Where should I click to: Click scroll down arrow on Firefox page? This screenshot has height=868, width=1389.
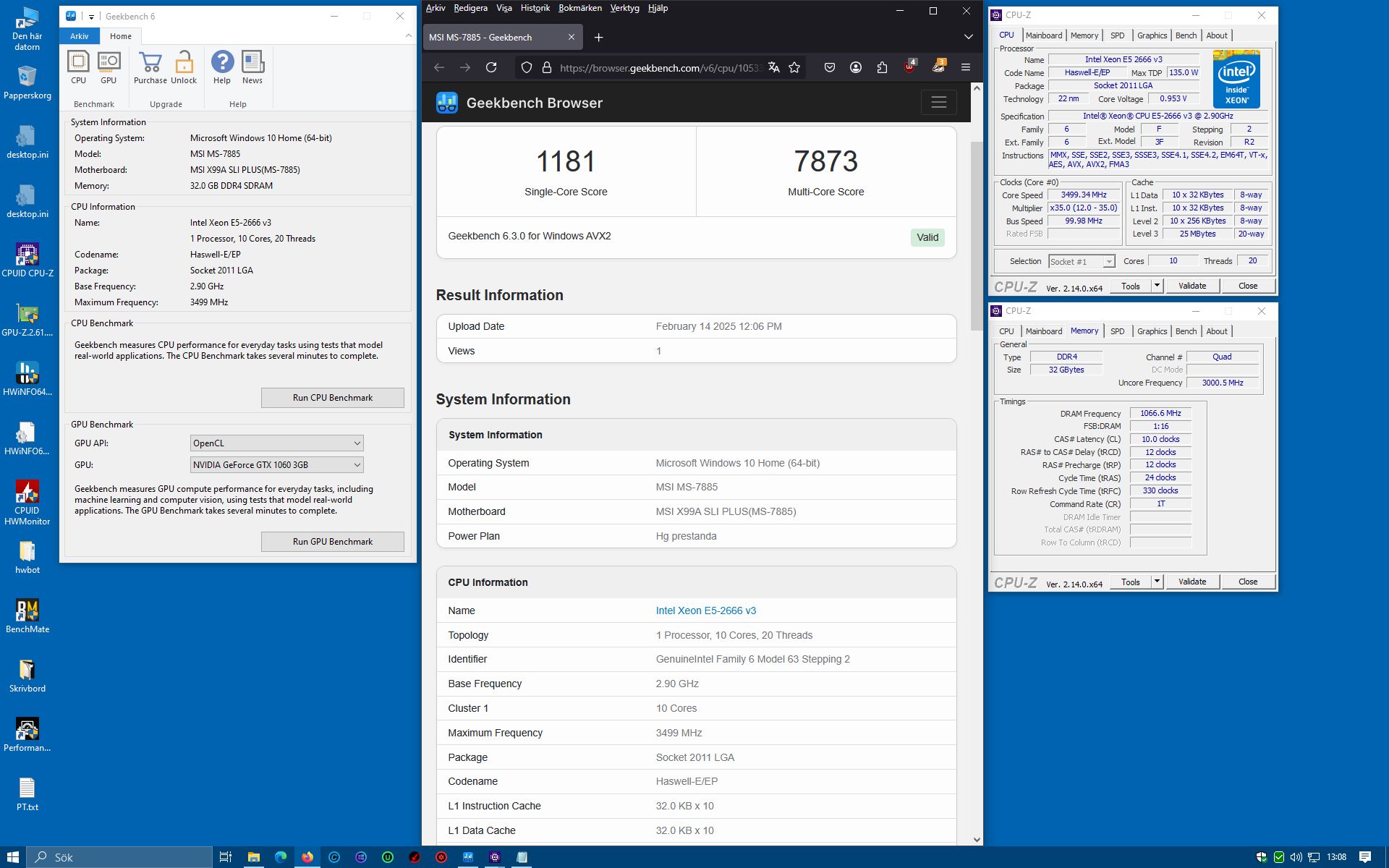pos(977,840)
